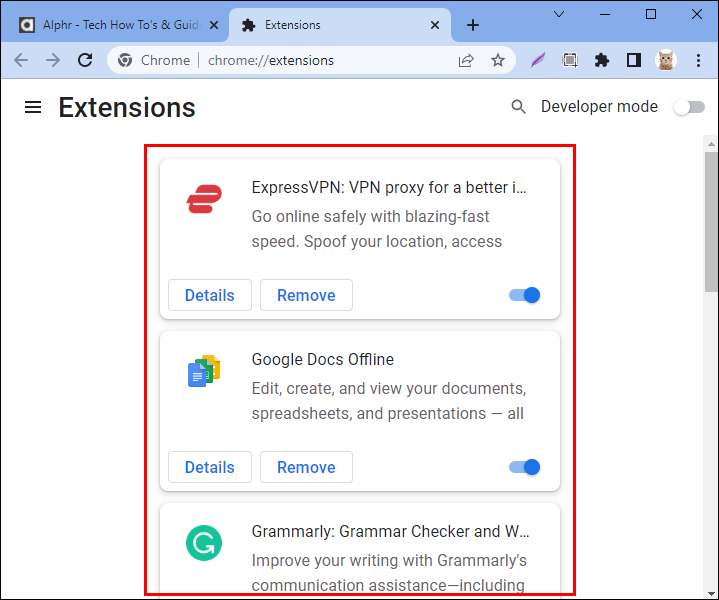Disable the Google Docs Offline toggle

pos(525,467)
